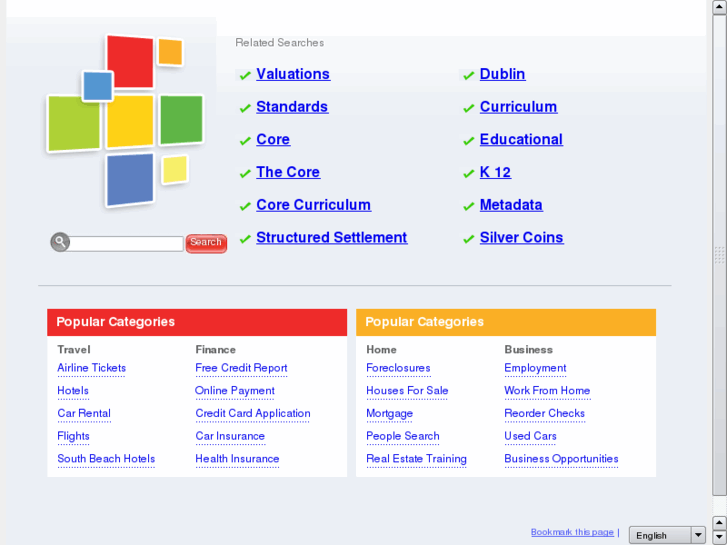The height and width of the screenshot is (545, 727).
Task: Click the Finance category heading
Action: tap(216, 350)
